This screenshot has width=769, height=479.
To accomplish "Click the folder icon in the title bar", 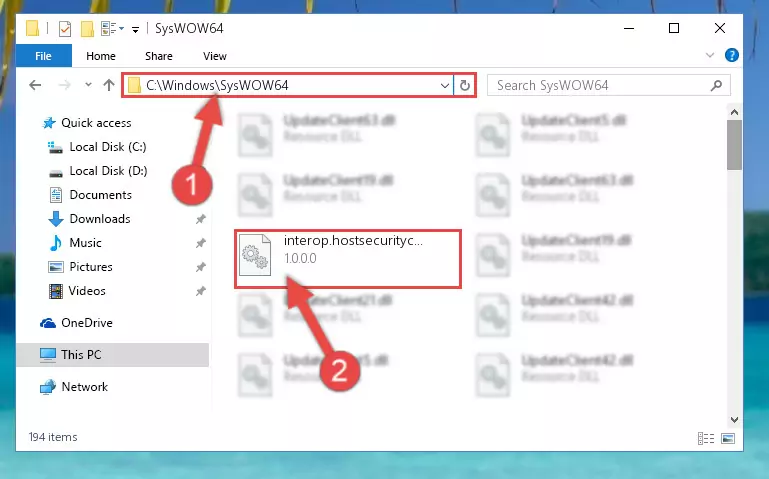I will [x=32, y=28].
